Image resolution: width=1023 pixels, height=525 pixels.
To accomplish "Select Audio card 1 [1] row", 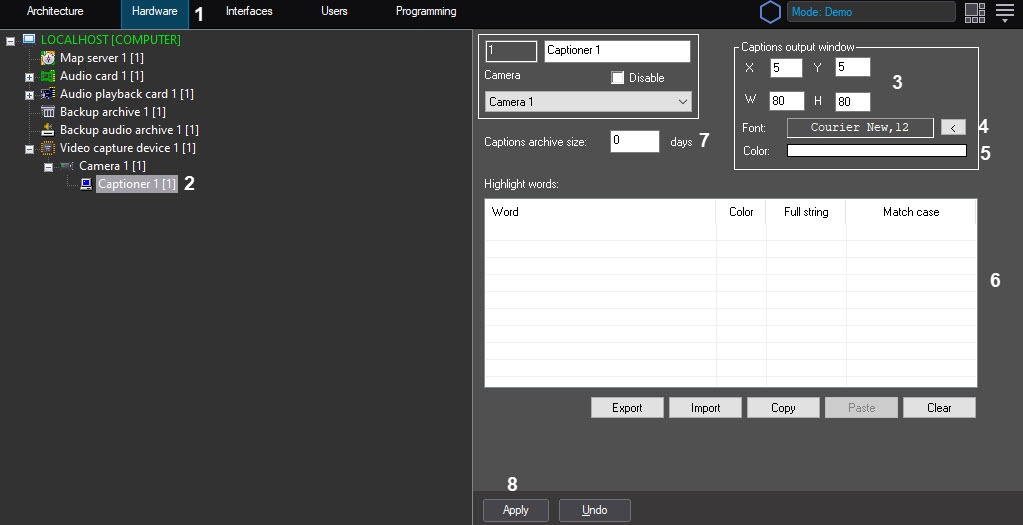I will (101, 76).
